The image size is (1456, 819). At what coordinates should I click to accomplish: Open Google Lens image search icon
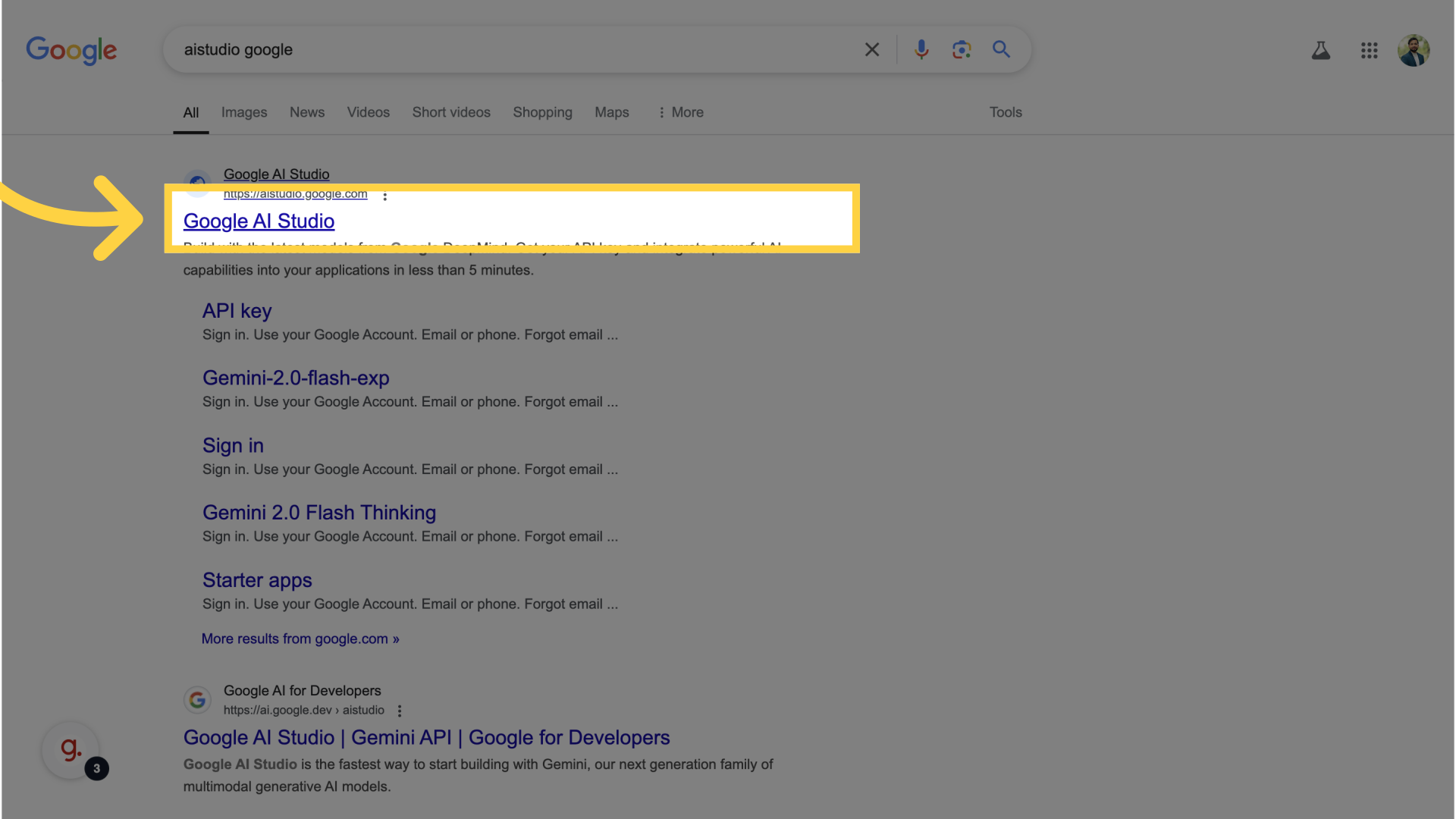pos(962,50)
